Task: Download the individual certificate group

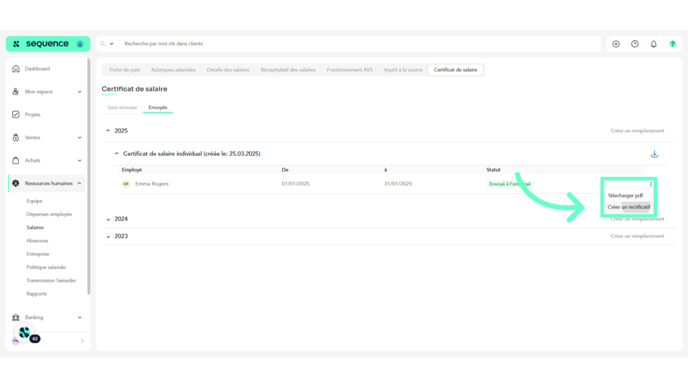Action: click(x=654, y=154)
